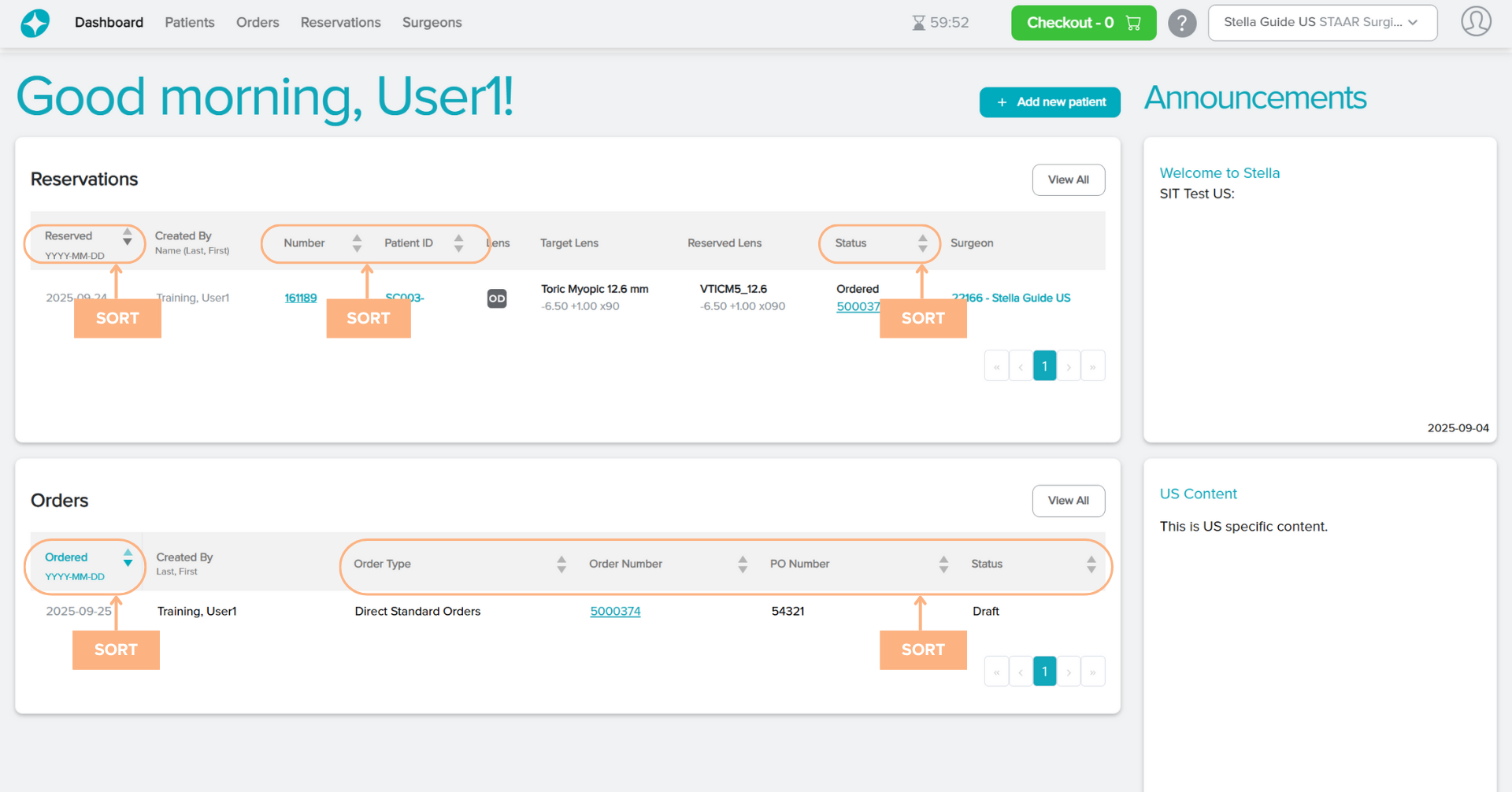This screenshot has width=1512, height=792.
Task: Click View All in Reservations panel
Action: point(1068,180)
